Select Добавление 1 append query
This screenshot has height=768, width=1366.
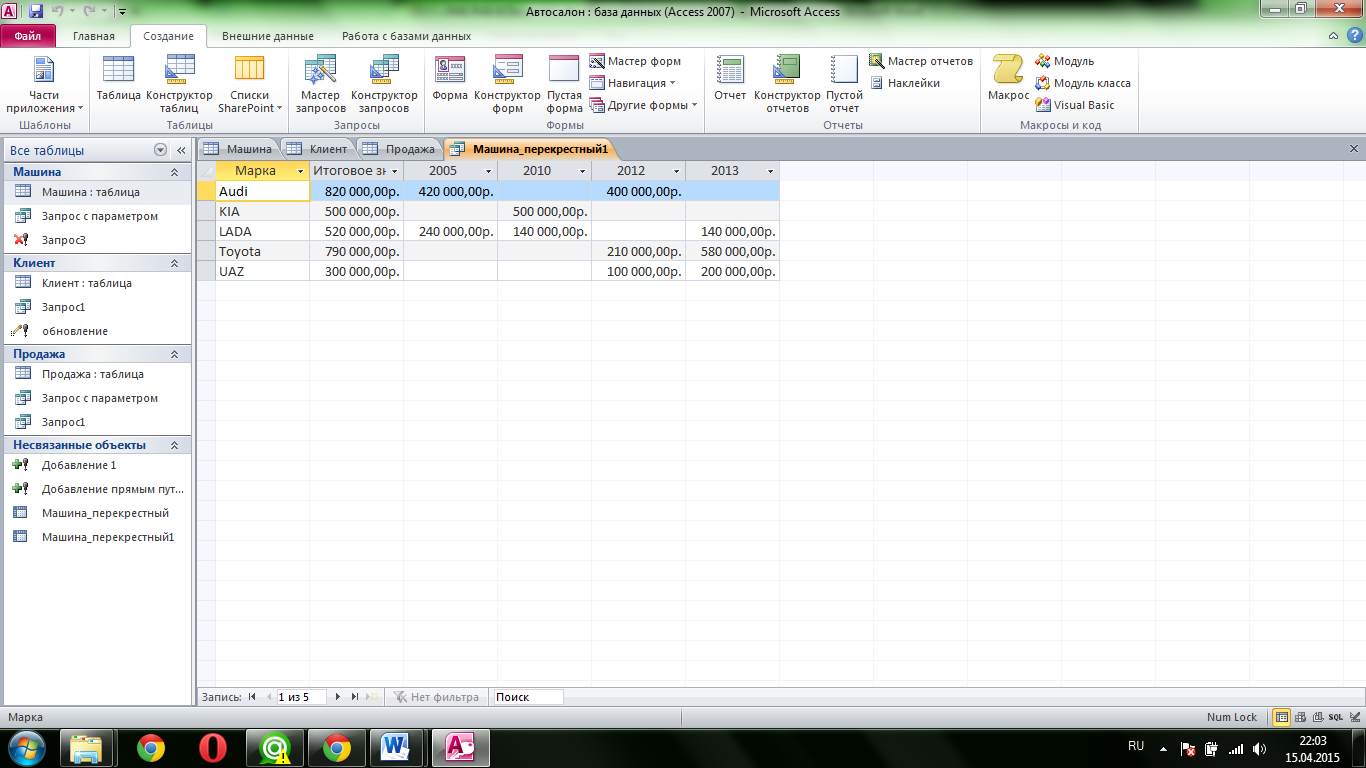tap(97, 465)
